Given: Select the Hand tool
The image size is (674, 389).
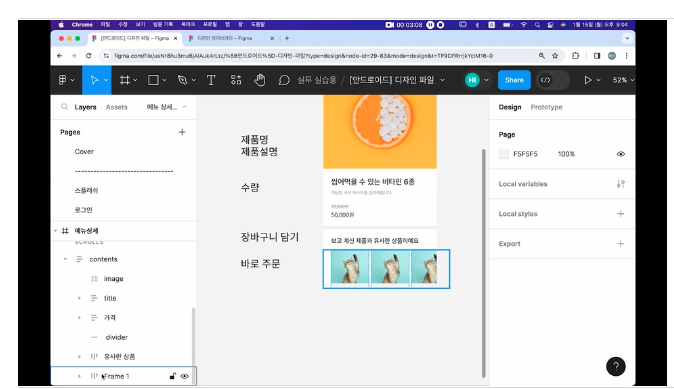Looking at the screenshot, I should tap(260, 80).
